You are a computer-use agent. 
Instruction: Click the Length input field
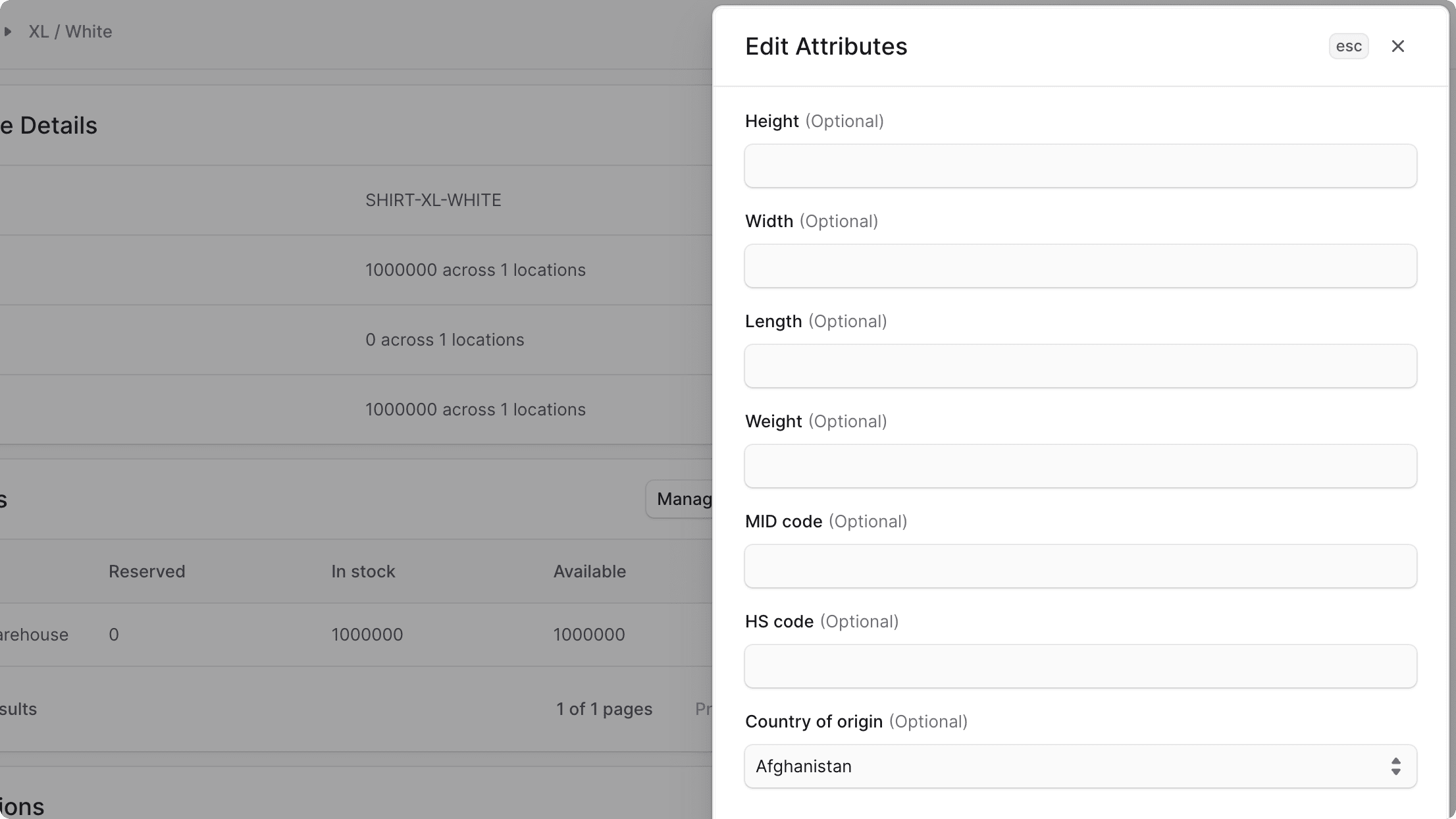click(1079, 366)
